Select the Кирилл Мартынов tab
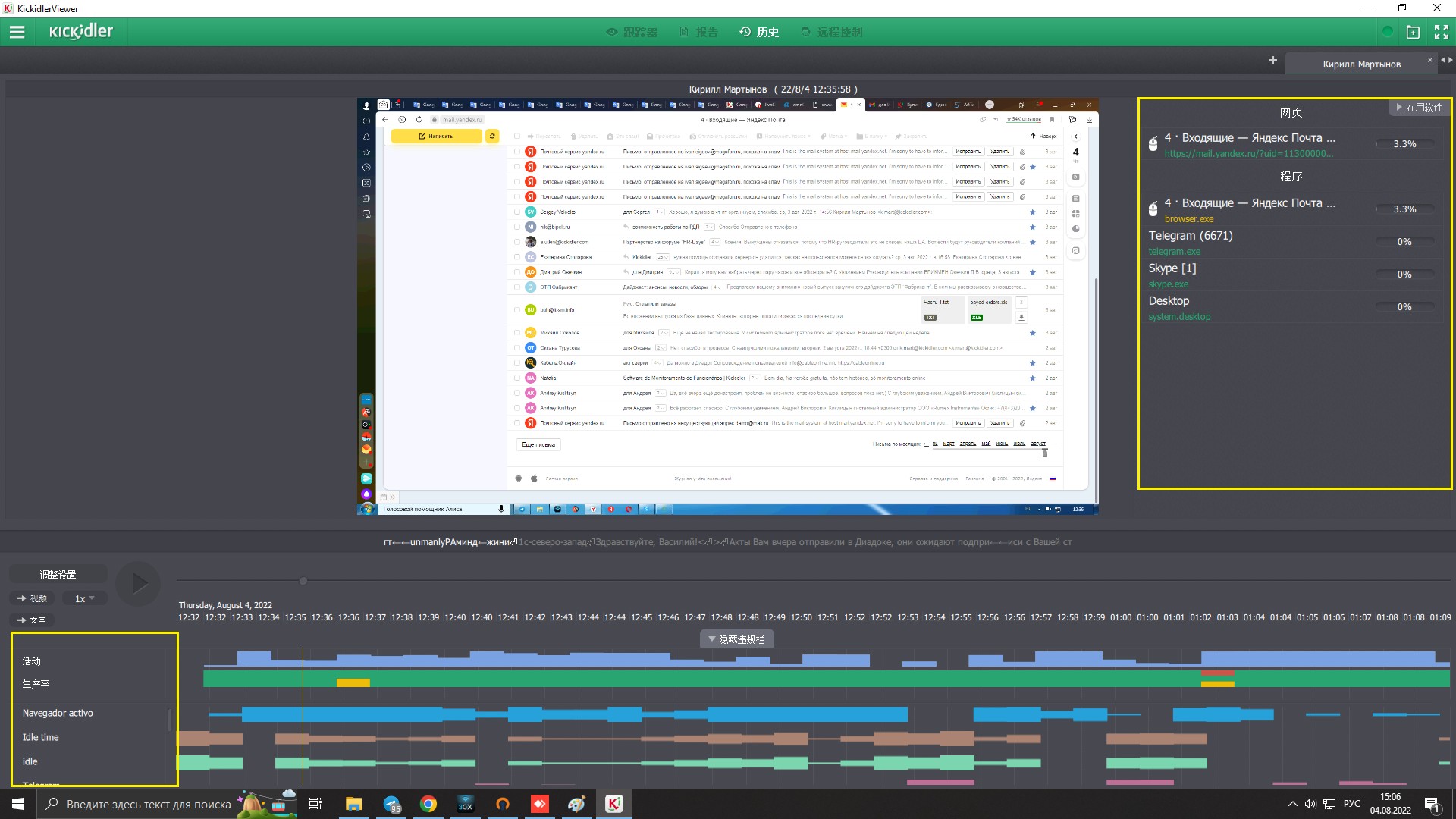Viewport: 1456px width, 819px height. coord(1361,64)
